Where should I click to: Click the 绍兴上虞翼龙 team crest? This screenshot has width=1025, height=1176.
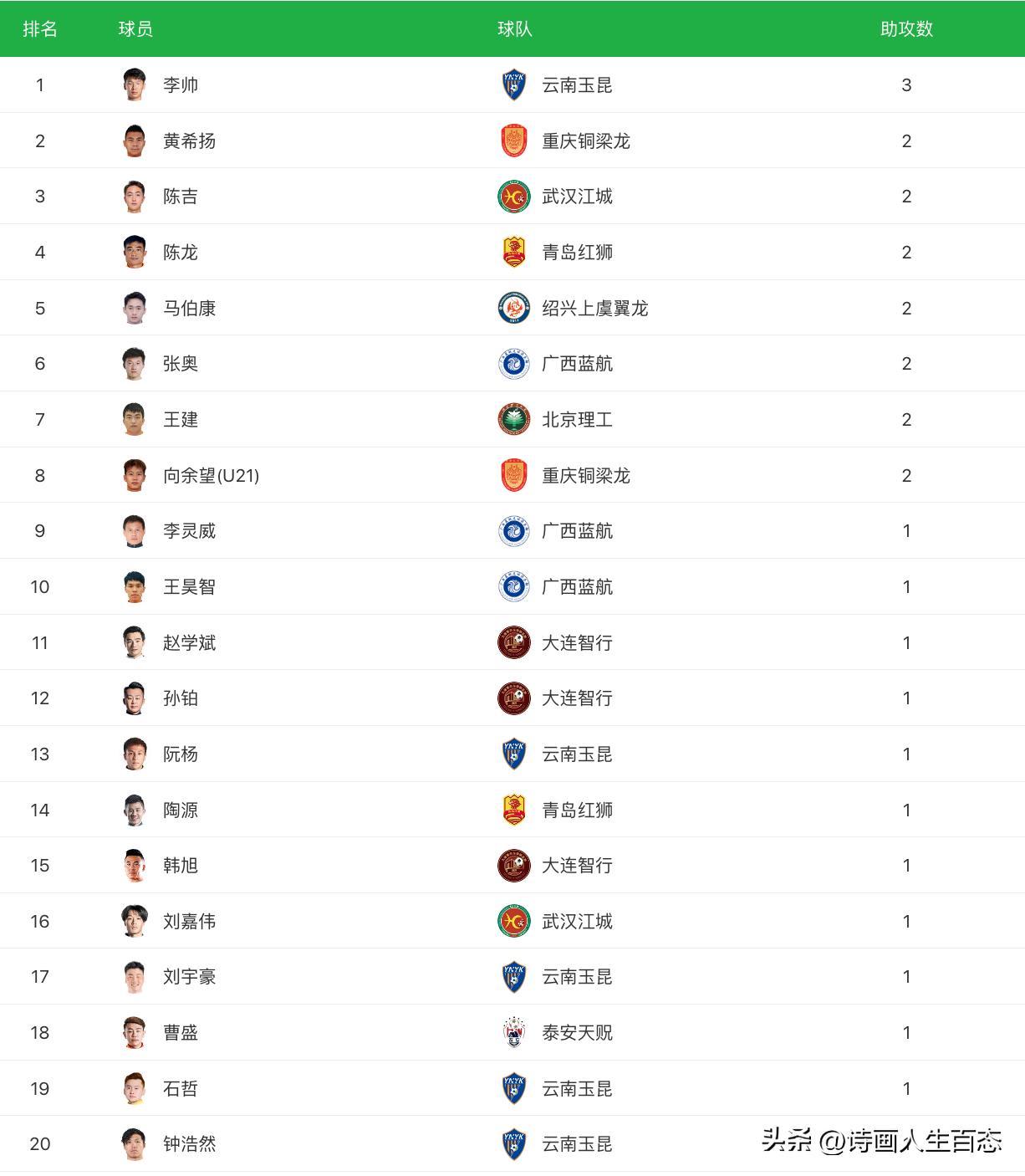513,308
